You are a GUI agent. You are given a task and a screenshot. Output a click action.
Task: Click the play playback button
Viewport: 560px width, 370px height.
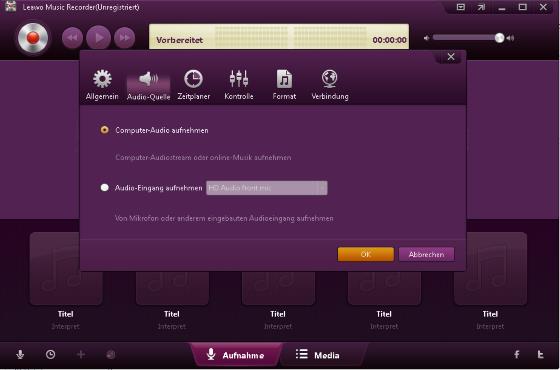click(99, 38)
